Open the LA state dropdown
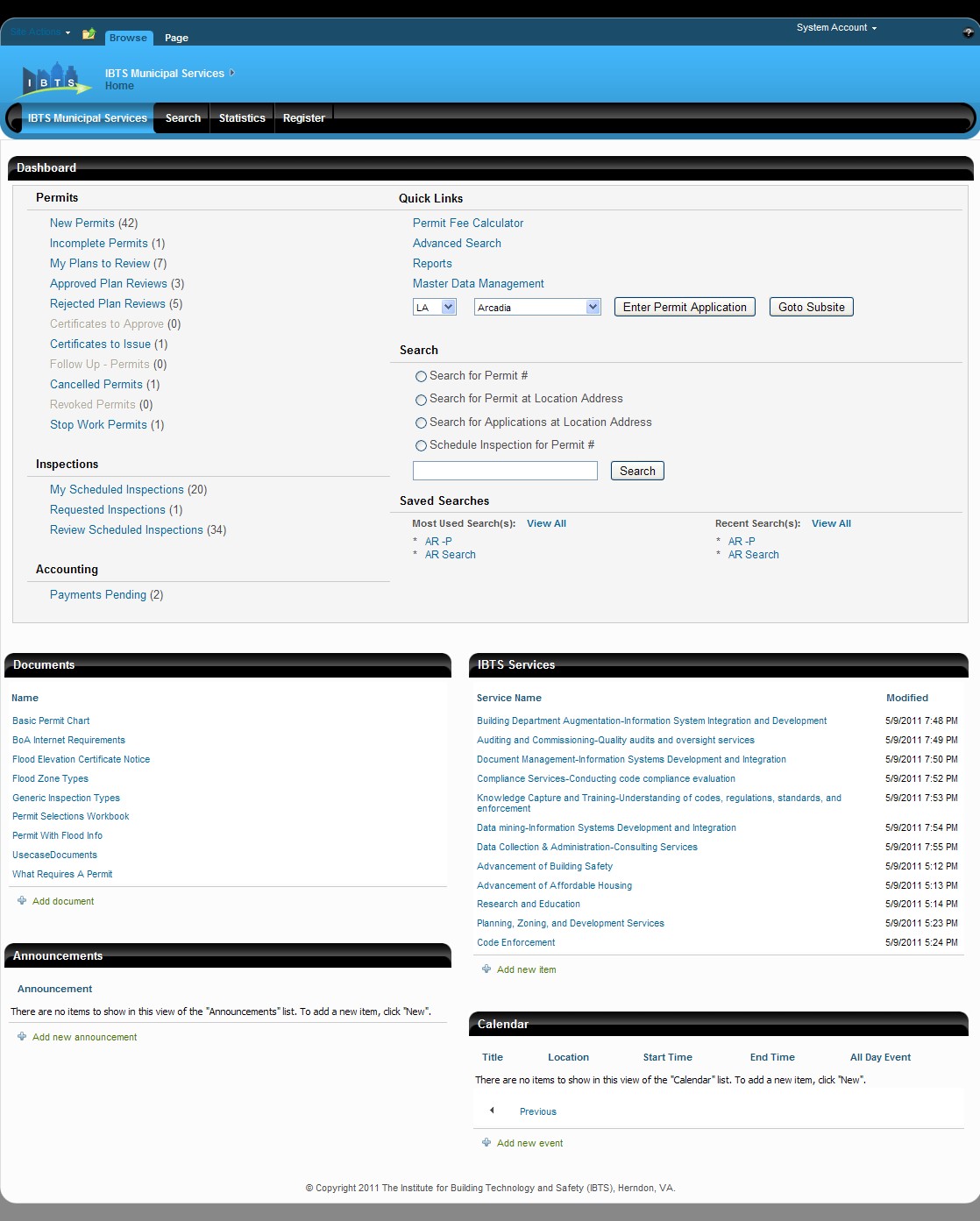Image resolution: width=980 pixels, height=1221 pixels. [x=448, y=307]
